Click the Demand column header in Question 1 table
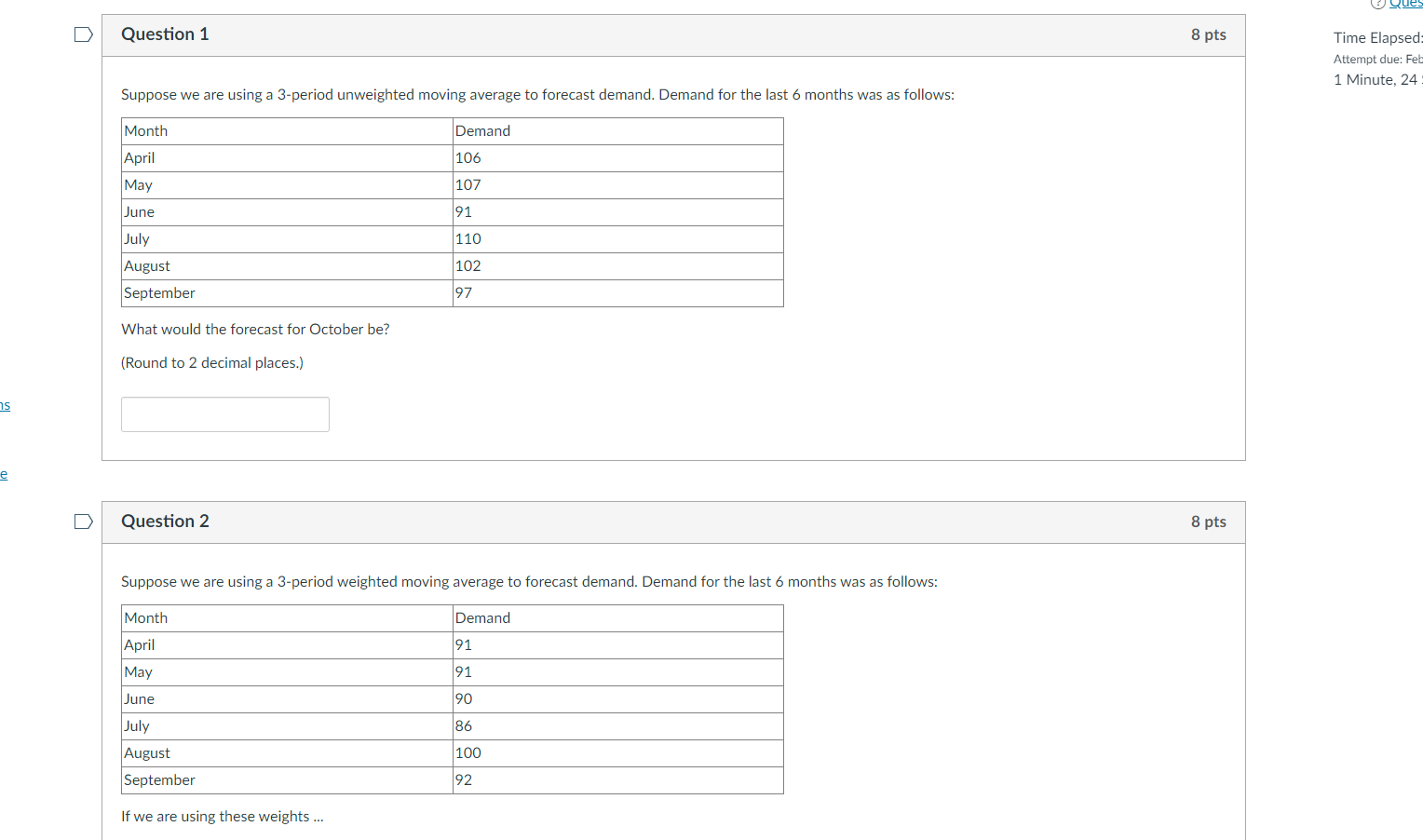The image size is (1423, 840). click(x=482, y=130)
